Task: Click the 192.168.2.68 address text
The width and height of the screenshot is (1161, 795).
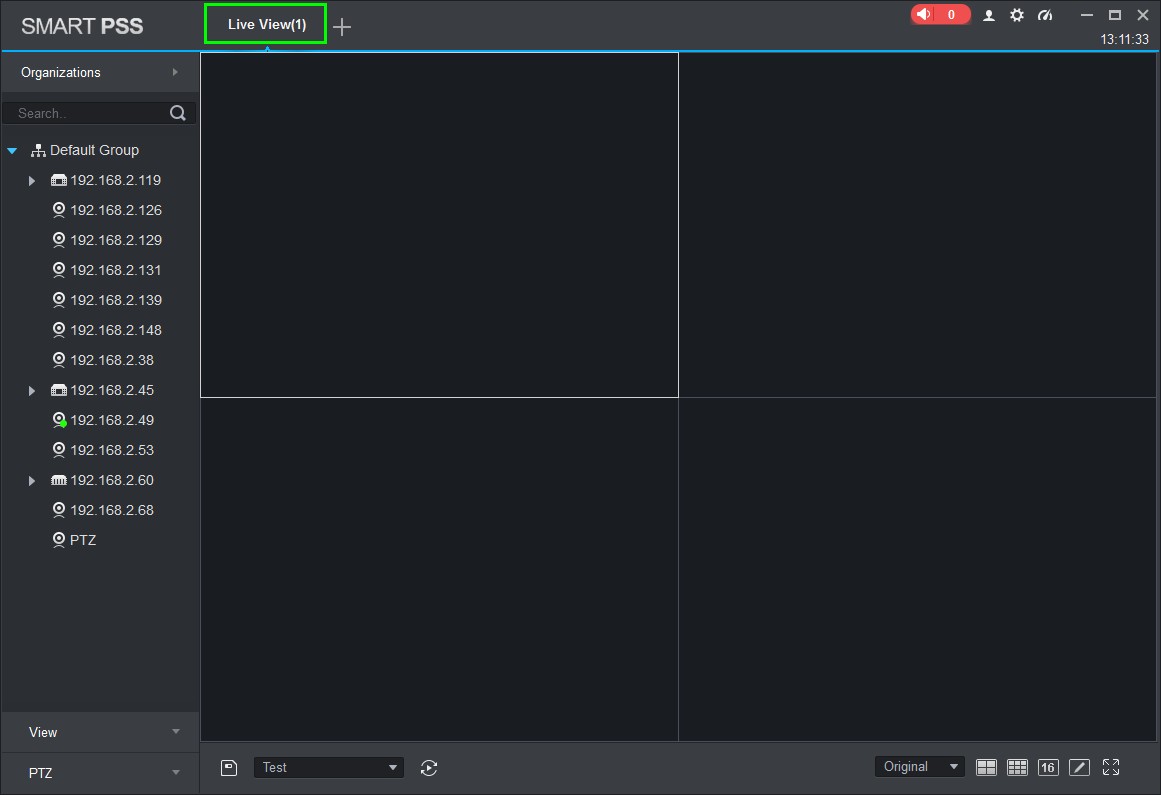Action: click(x=112, y=510)
